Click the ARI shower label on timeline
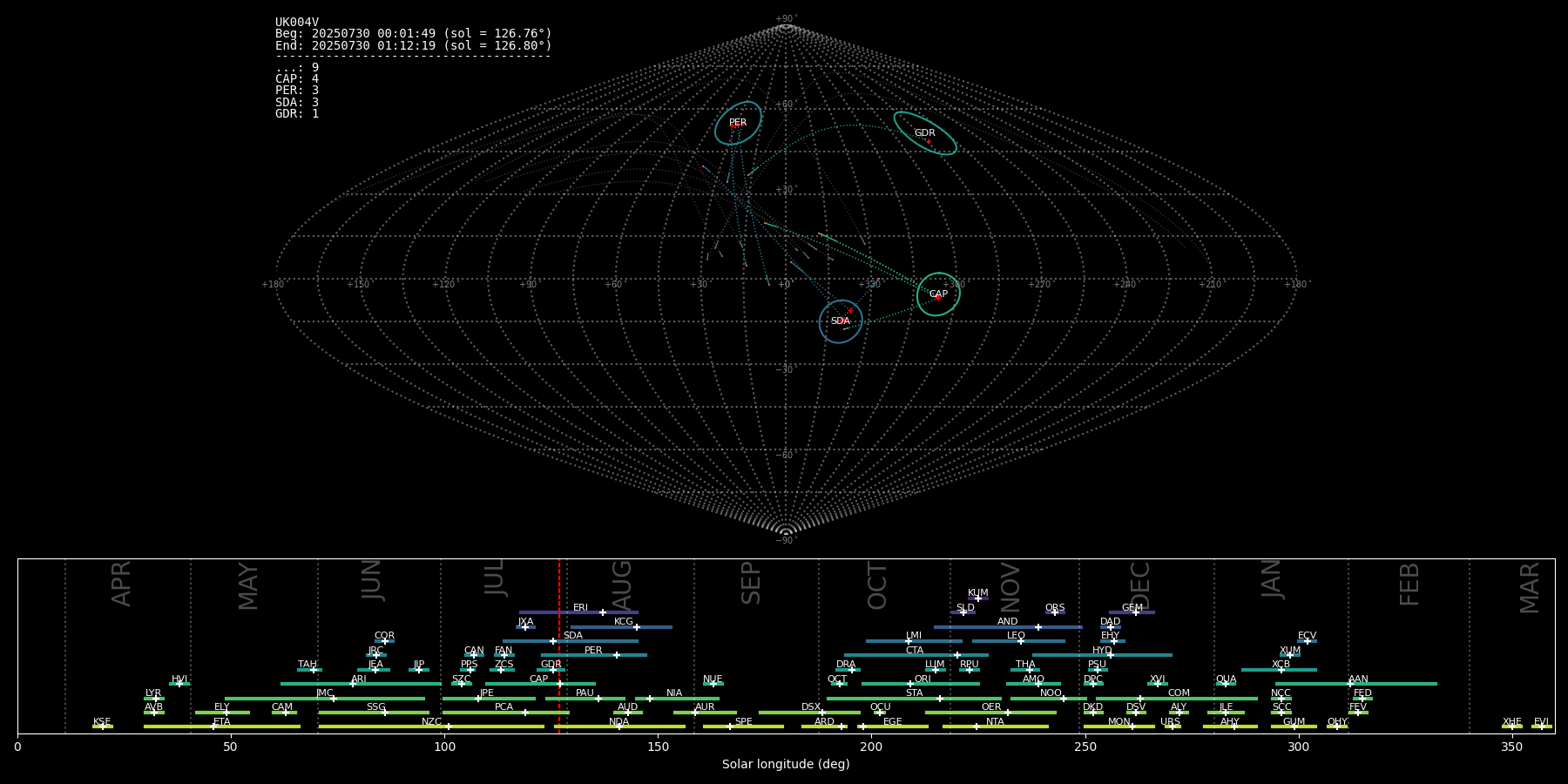The height and width of the screenshot is (784, 1568). coord(359,679)
